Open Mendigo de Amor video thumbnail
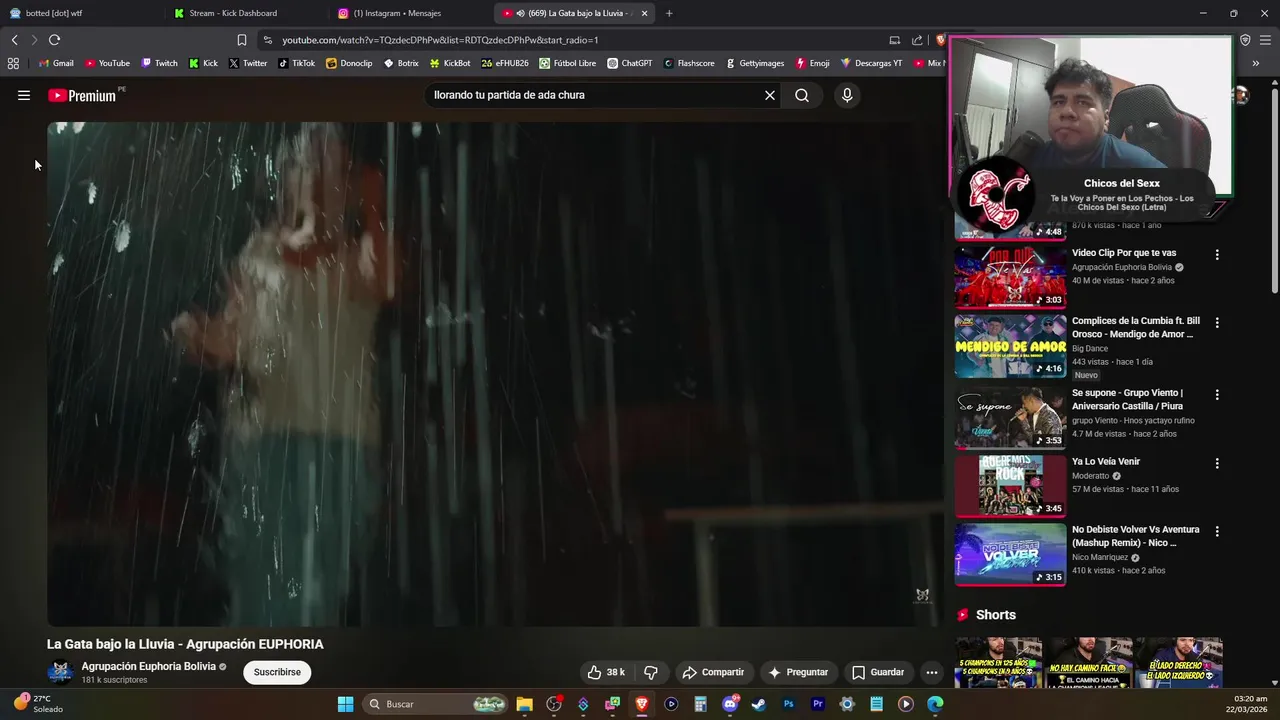The image size is (1280, 720). click(1010, 346)
